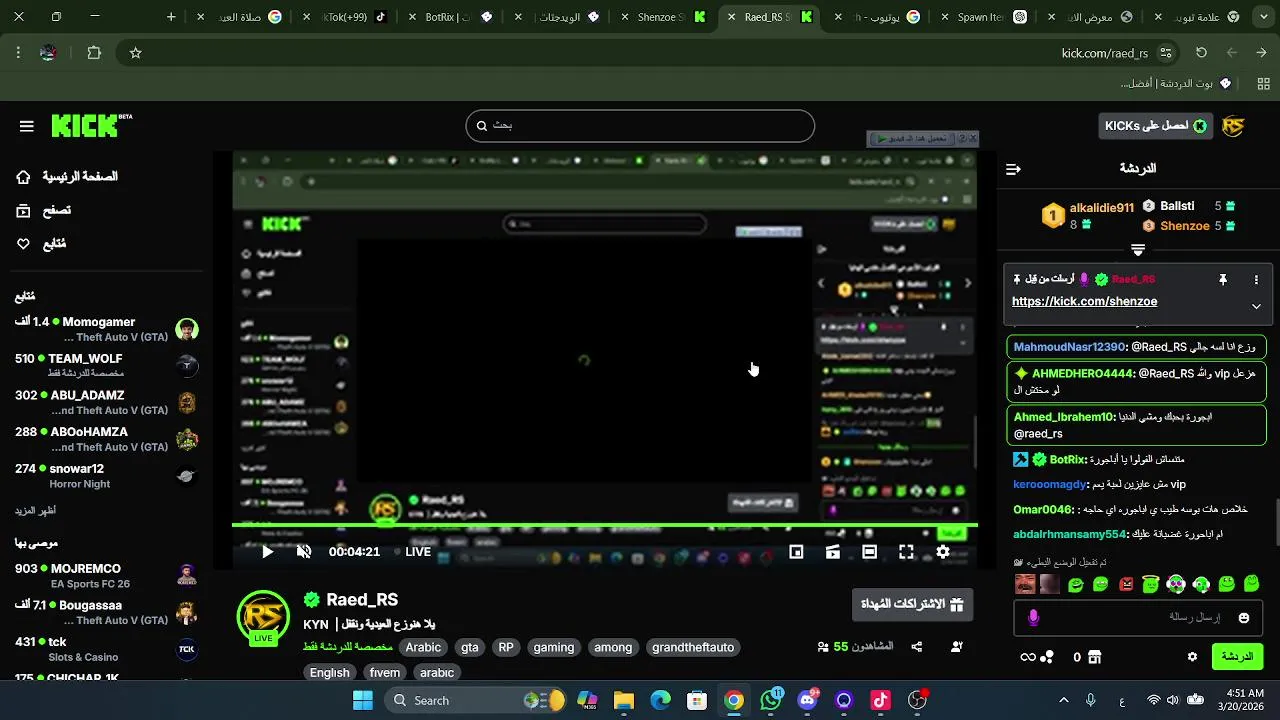Open browser extensions puzzle icon
This screenshot has width=1280, height=720.
coord(94,53)
